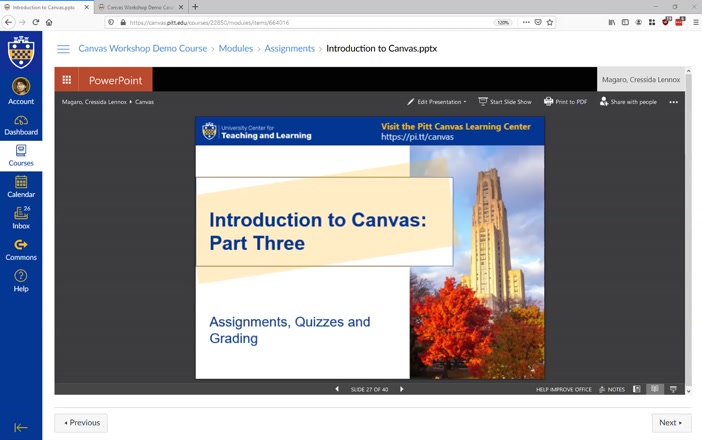Advance to the next slide arrow
The height and width of the screenshot is (440, 702).
pyautogui.click(x=402, y=389)
